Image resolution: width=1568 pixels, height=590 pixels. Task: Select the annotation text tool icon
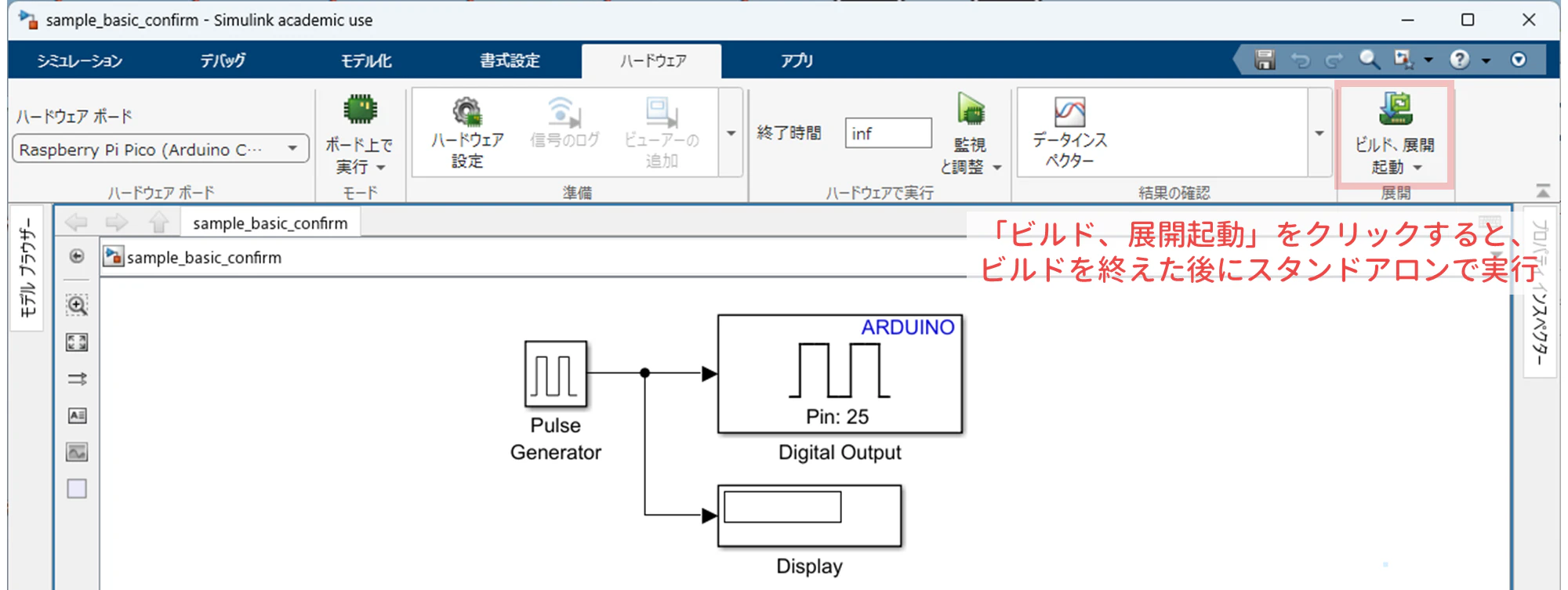[x=77, y=415]
